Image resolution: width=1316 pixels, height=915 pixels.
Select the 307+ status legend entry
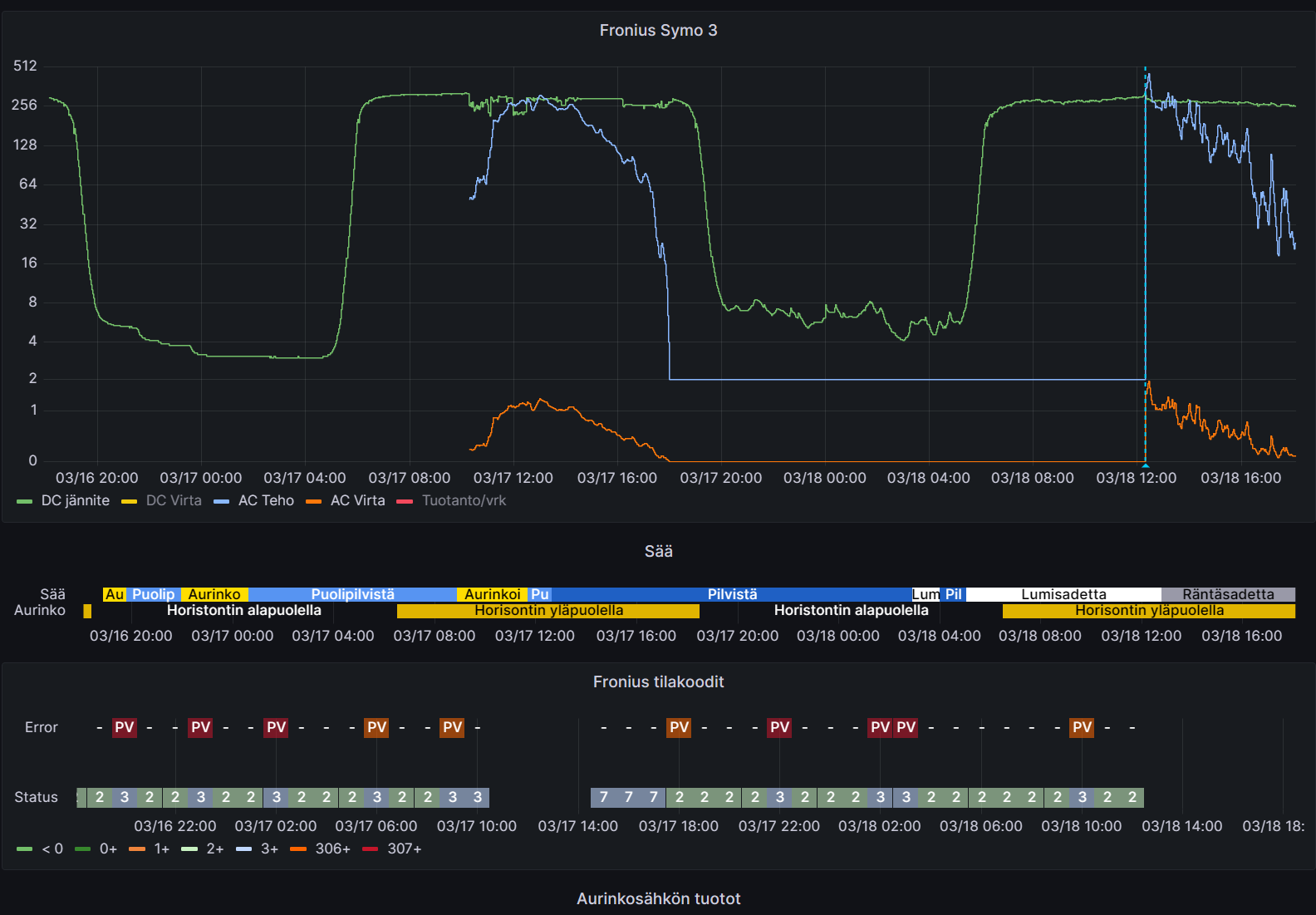[x=404, y=849]
